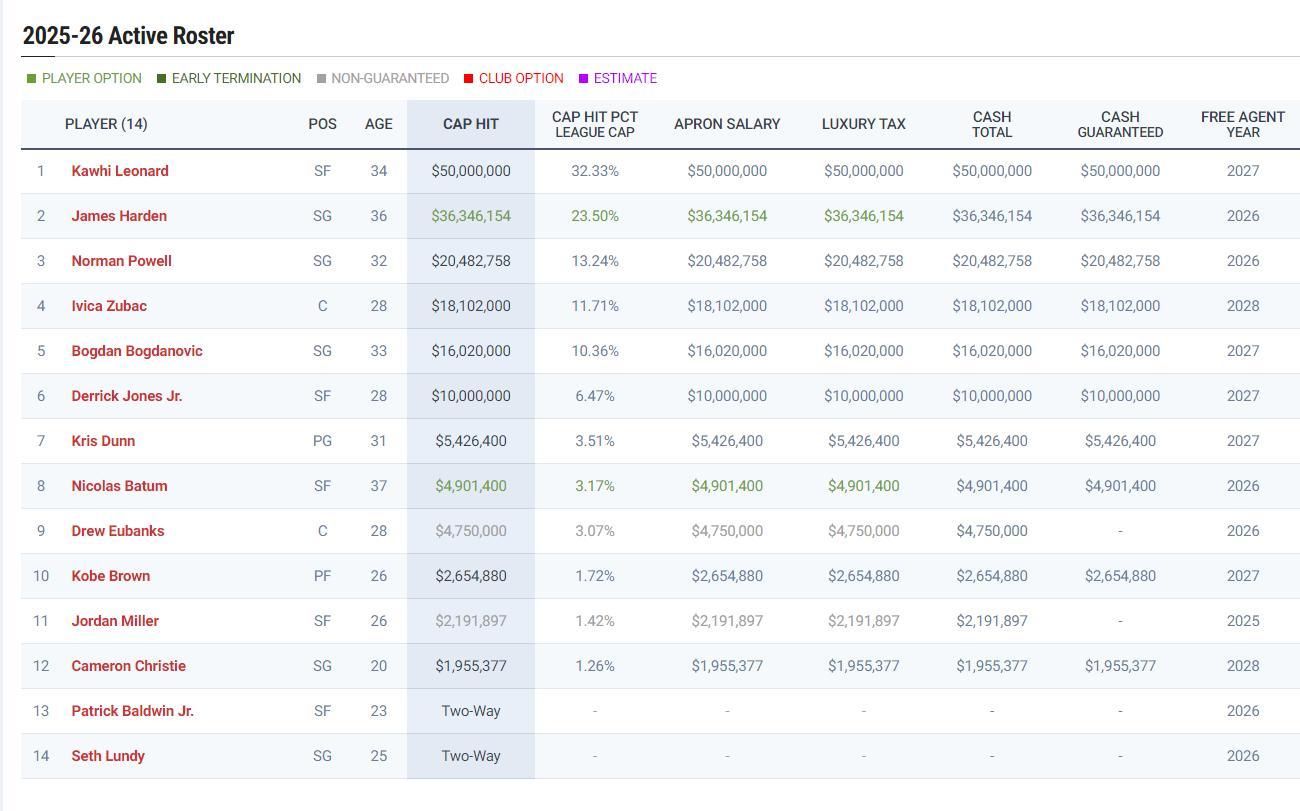Click the gray Non-Guaranteed legend swatch
1300x811 pixels.
coord(321,79)
